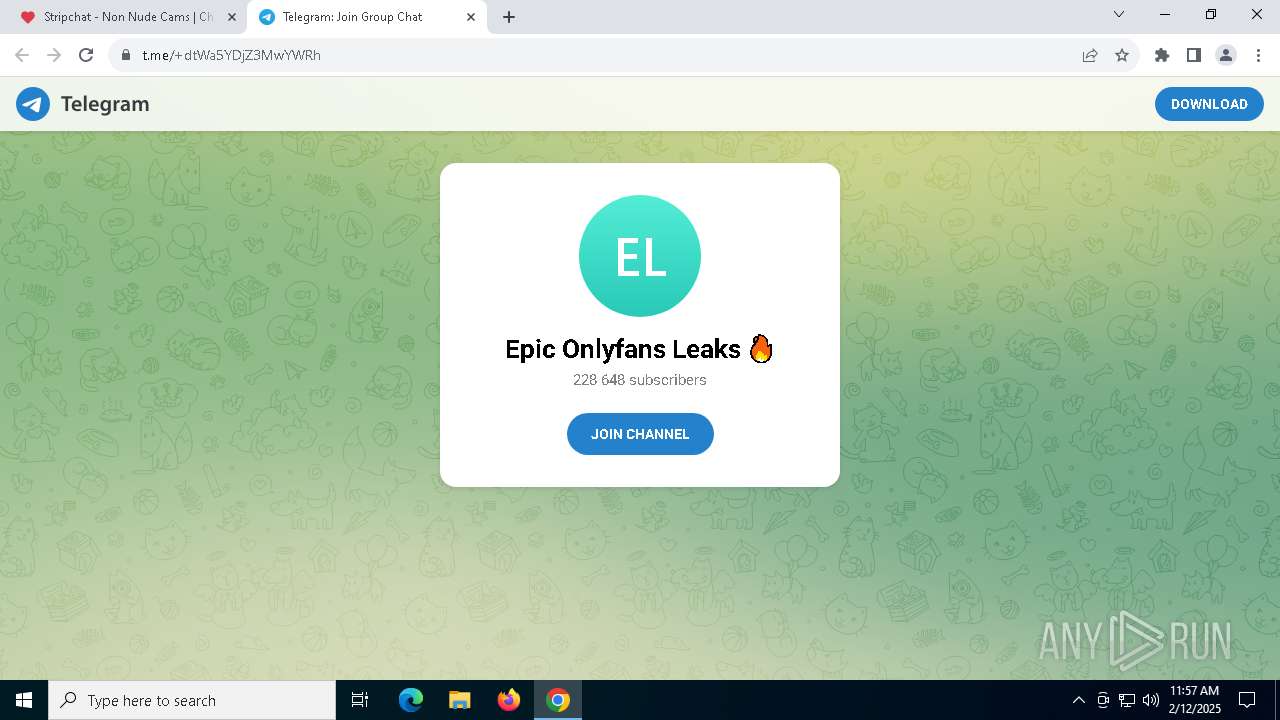Click the 228 648 subscribers text
The image size is (1280, 720).
pyautogui.click(x=640, y=380)
